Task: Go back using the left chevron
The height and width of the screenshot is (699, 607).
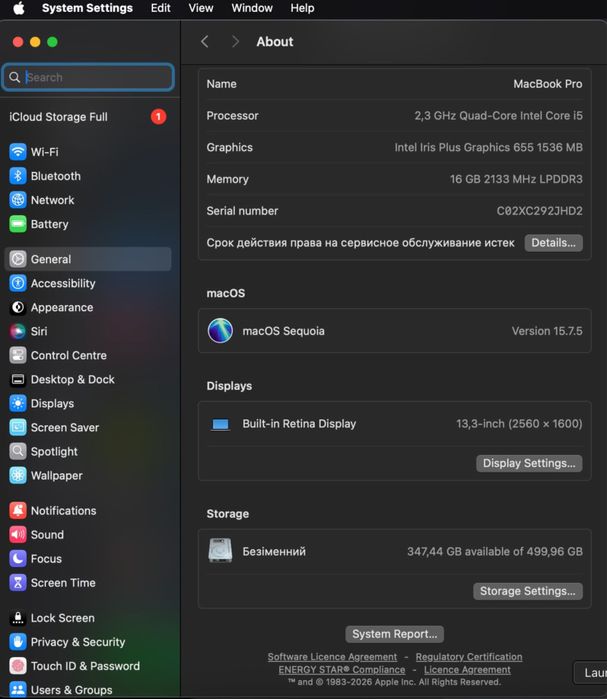Action: pyautogui.click(x=205, y=42)
